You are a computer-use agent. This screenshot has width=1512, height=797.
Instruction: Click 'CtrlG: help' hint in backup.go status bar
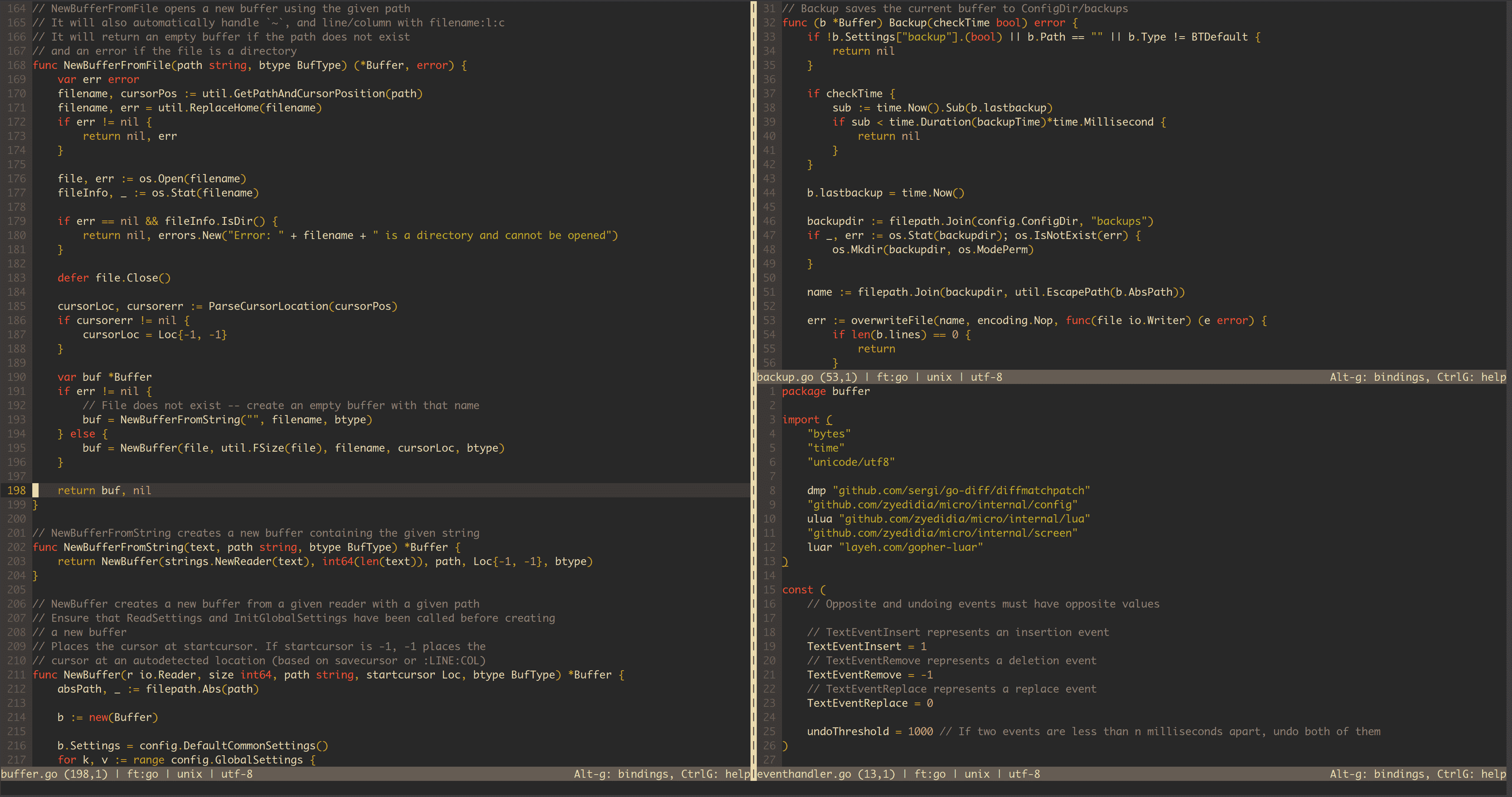click(1471, 377)
